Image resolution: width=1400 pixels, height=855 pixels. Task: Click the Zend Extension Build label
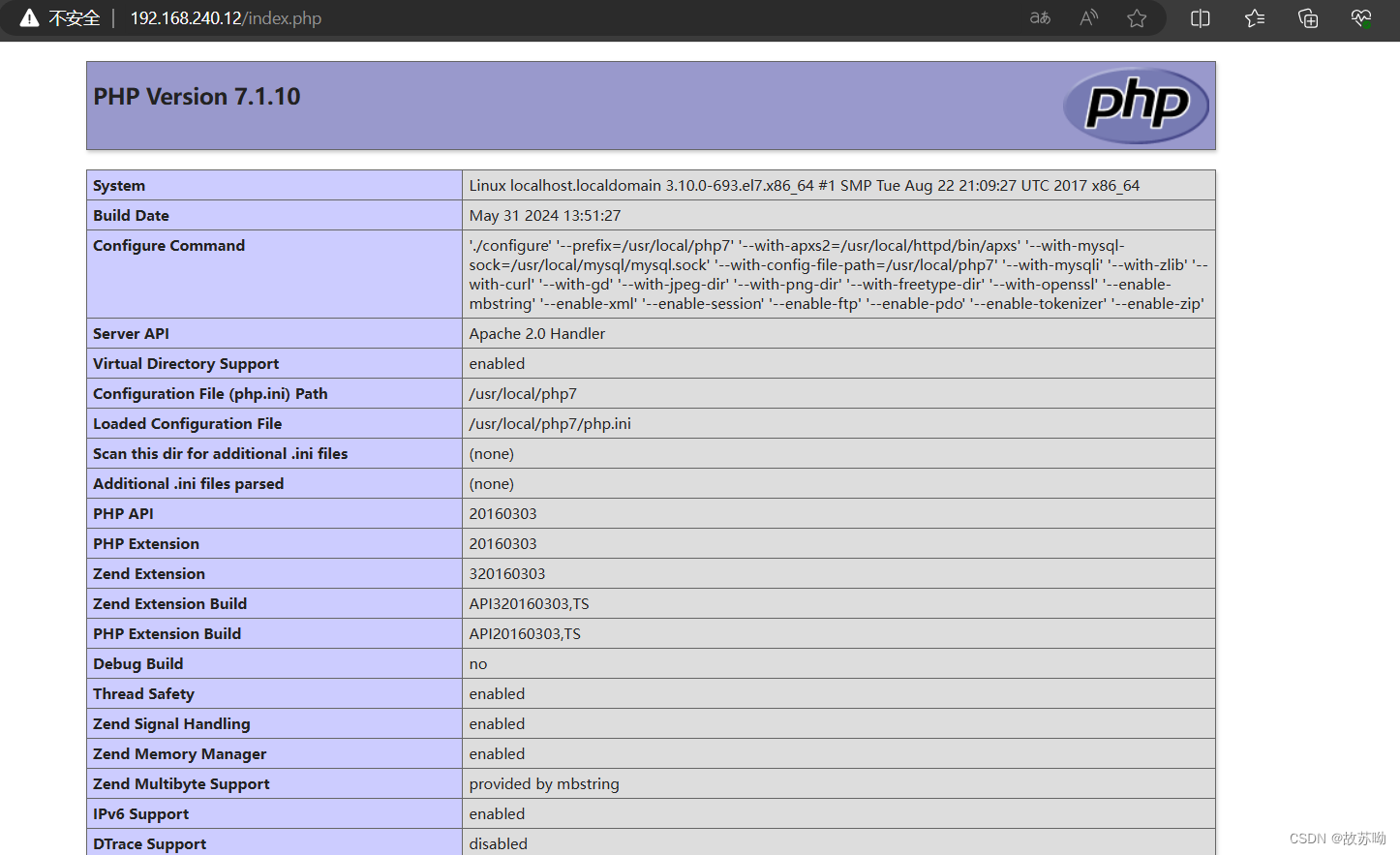(x=169, y=604)
